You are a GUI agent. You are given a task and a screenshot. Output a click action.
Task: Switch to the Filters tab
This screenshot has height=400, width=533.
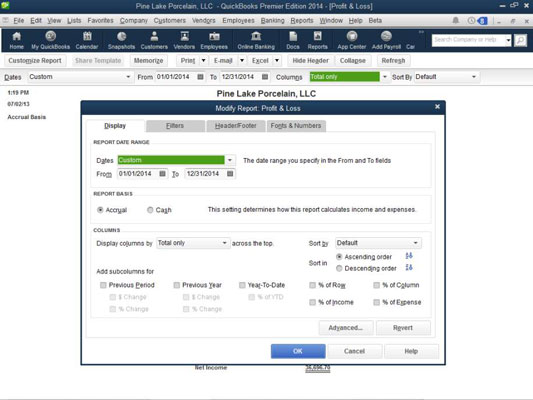175,126
